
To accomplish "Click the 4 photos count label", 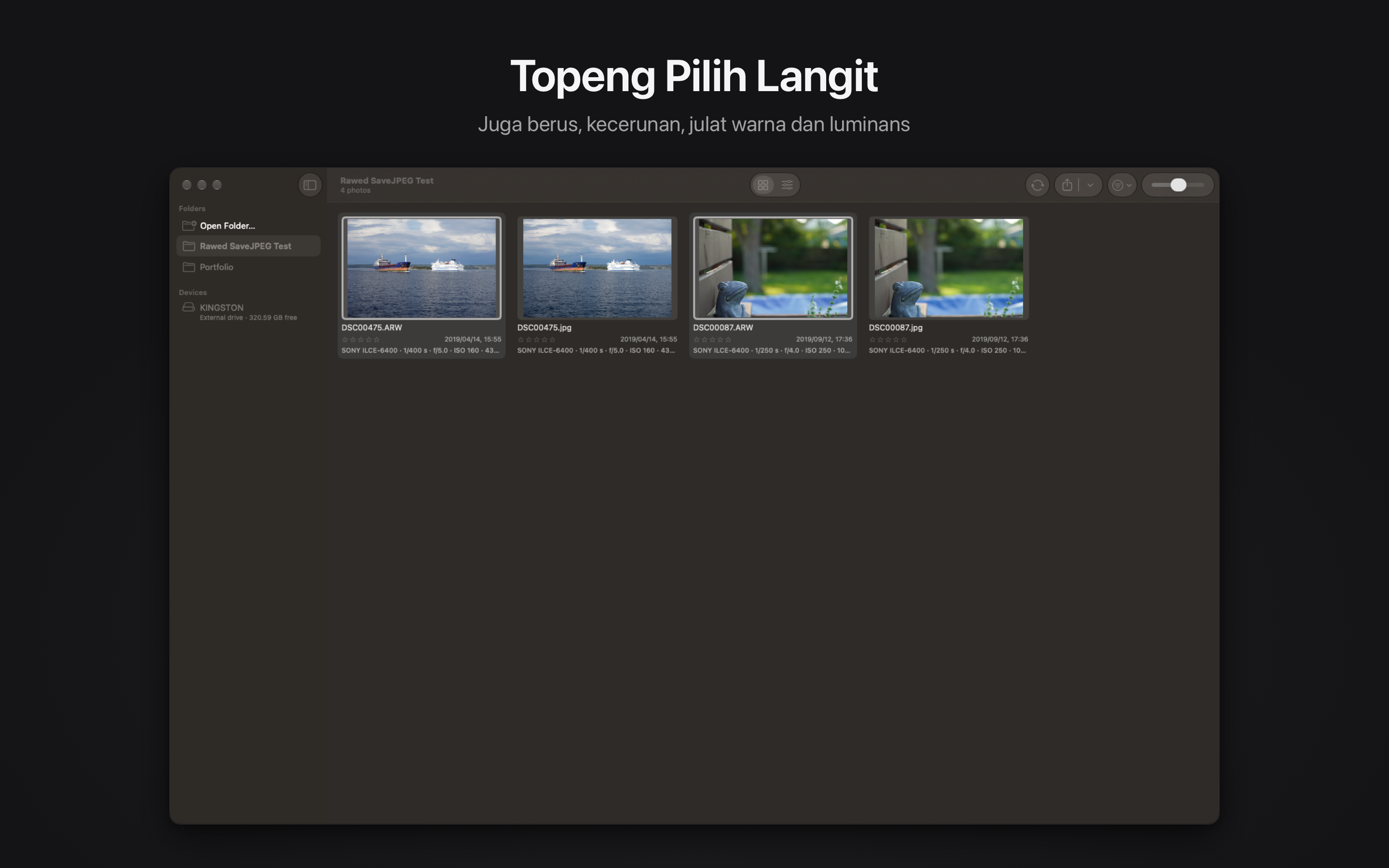I will point(355,190).
